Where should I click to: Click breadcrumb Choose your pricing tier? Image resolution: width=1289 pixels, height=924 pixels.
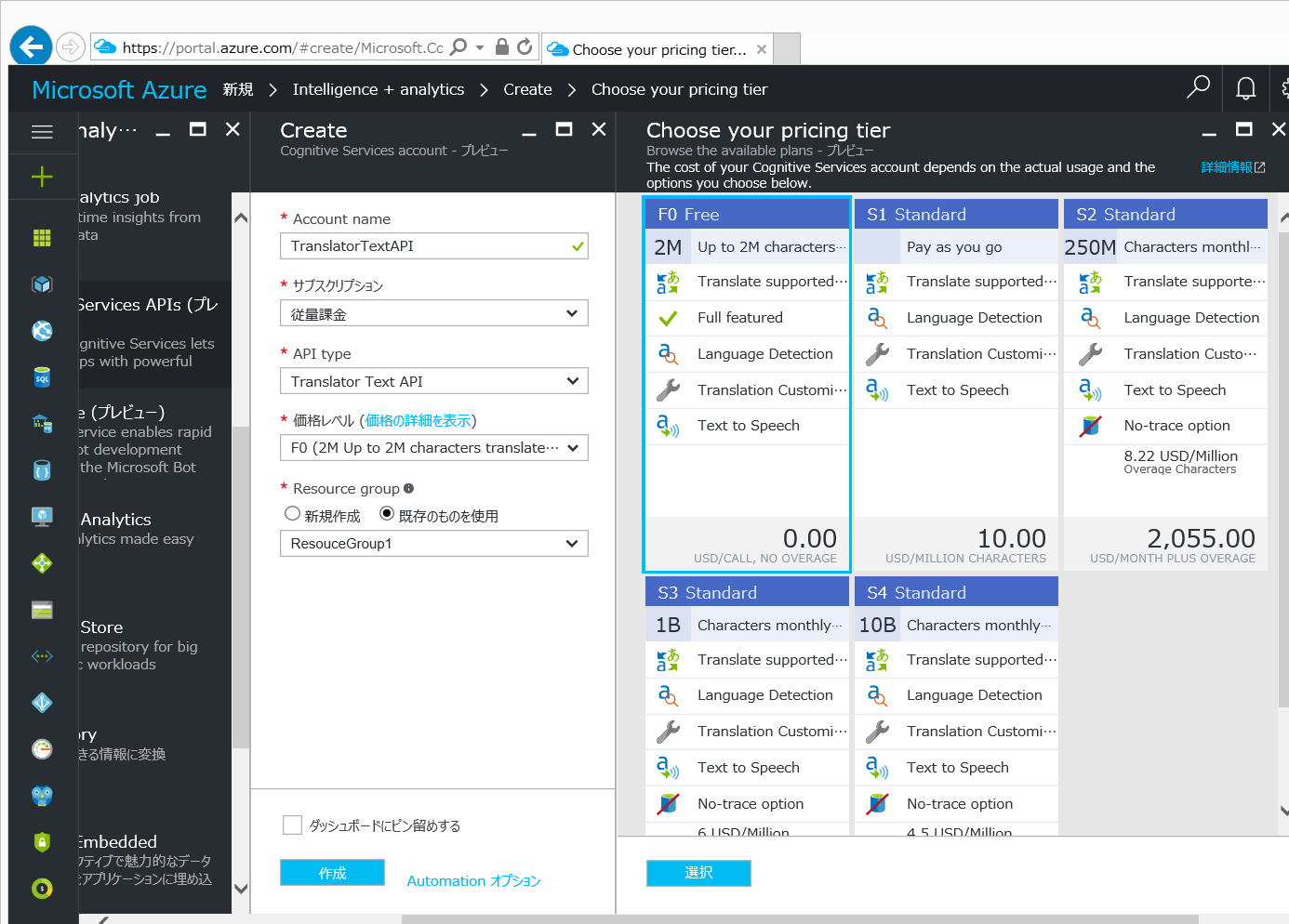point(679,89)
